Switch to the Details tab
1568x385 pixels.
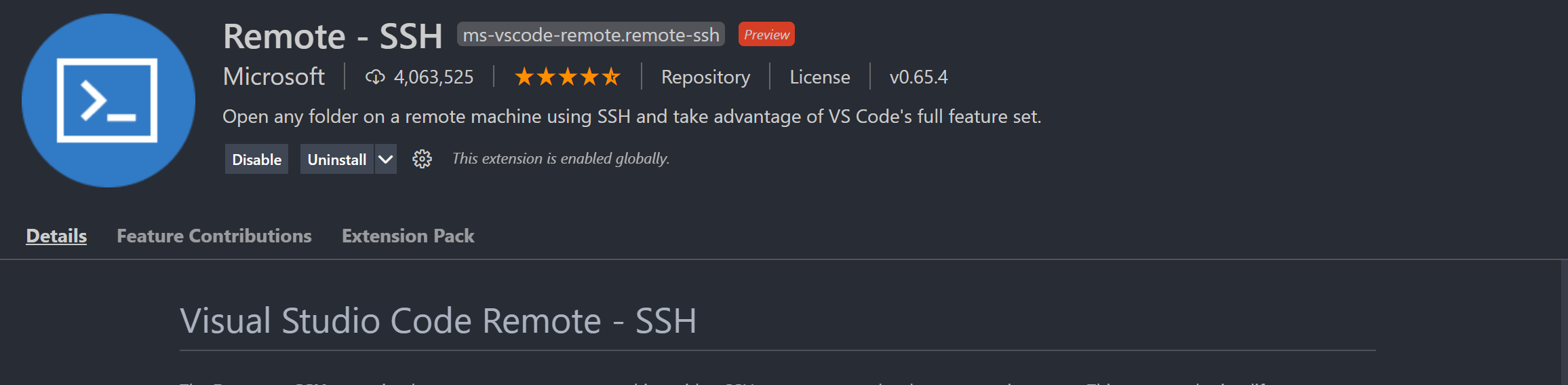pyautogui.click(x=56, y=236)
